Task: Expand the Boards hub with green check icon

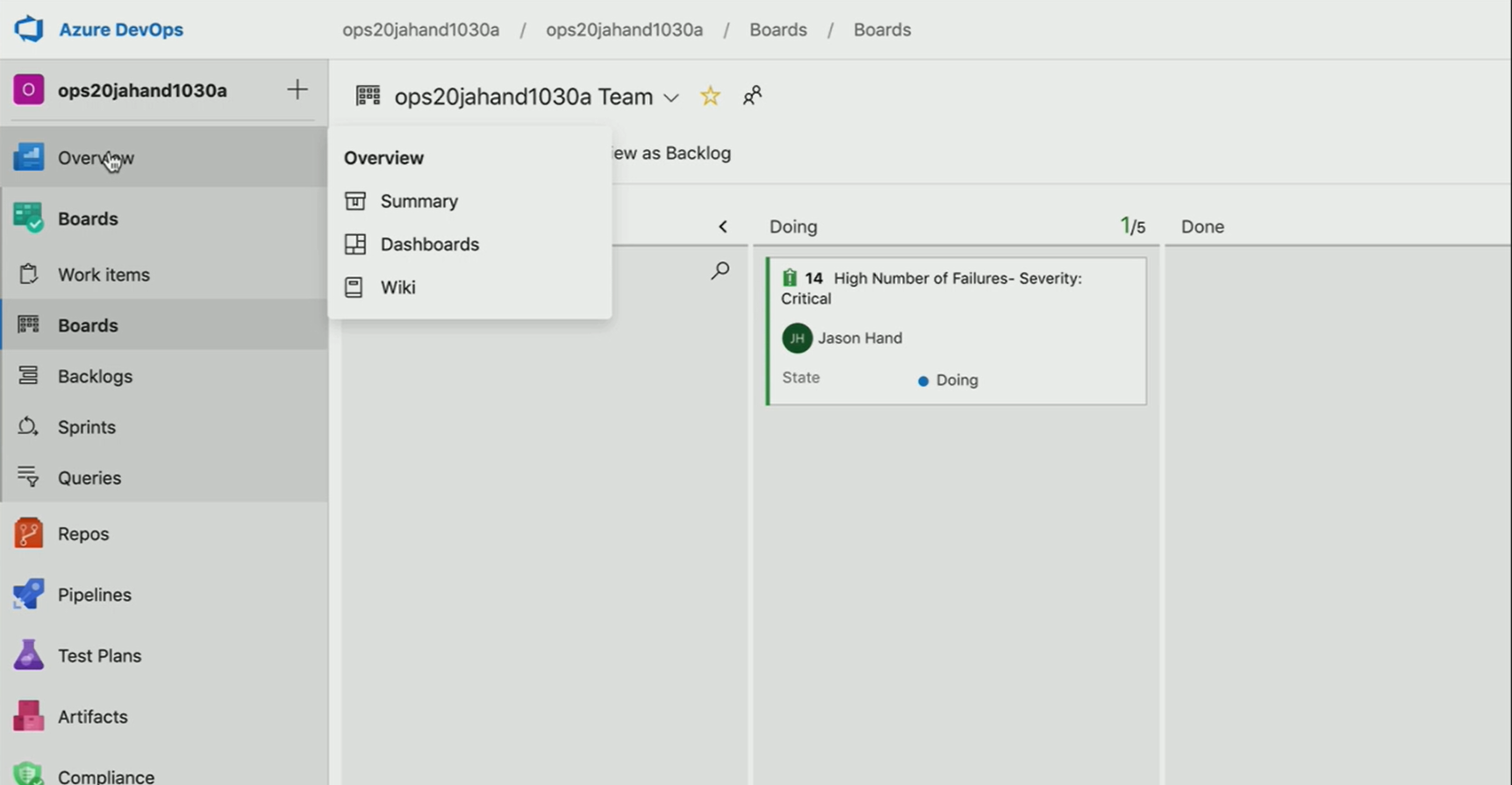Action: [164, 218]
